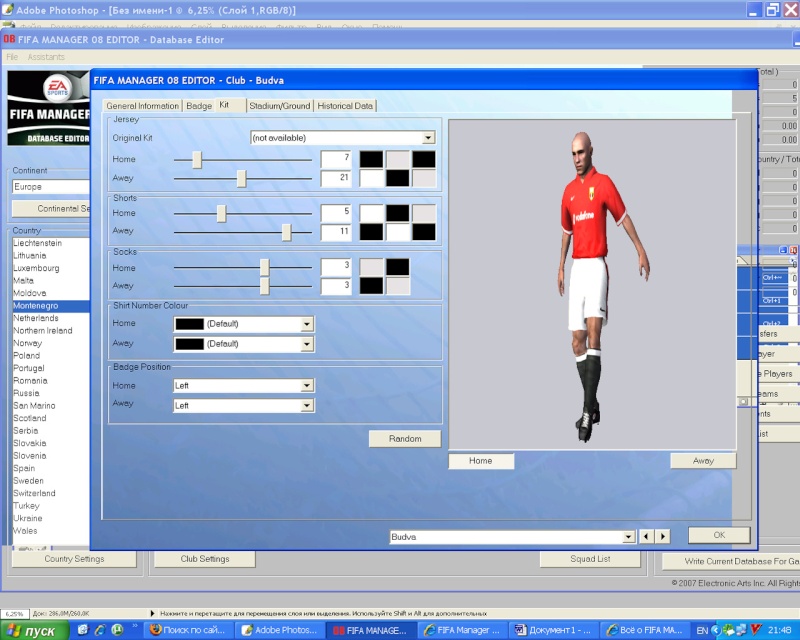Switch to FIFA MANAGE... taskbar button
Image resolution: width=800 pixels, height=640 pixels.
click(x=371, y=630)
